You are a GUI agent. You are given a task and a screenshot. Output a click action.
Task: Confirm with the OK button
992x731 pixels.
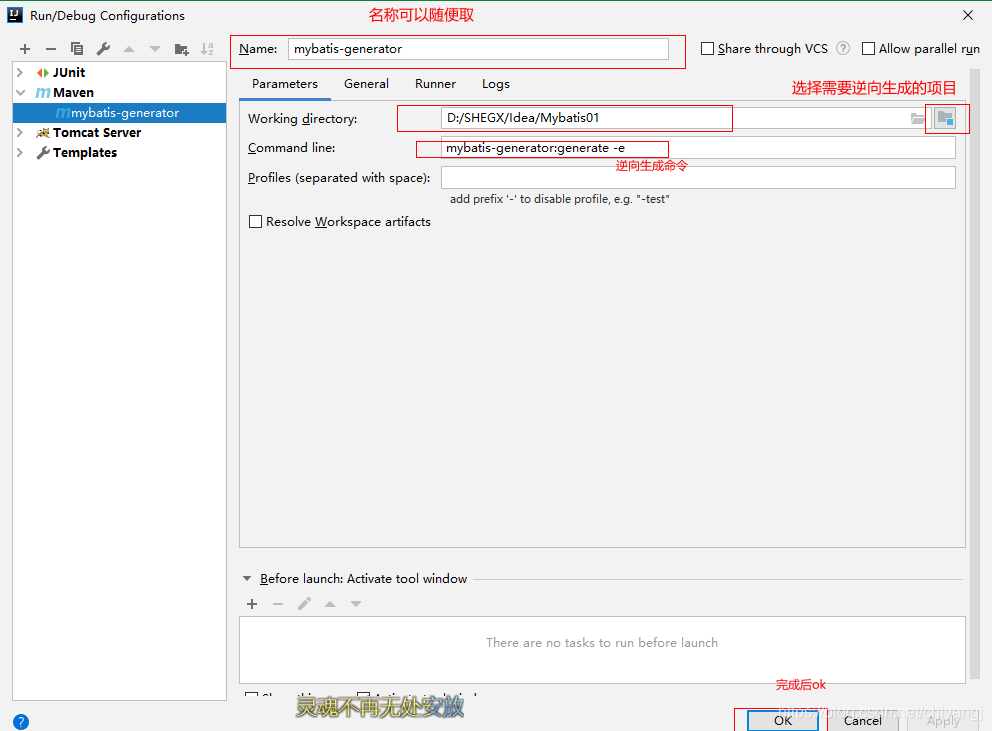[x=783, y=720]
